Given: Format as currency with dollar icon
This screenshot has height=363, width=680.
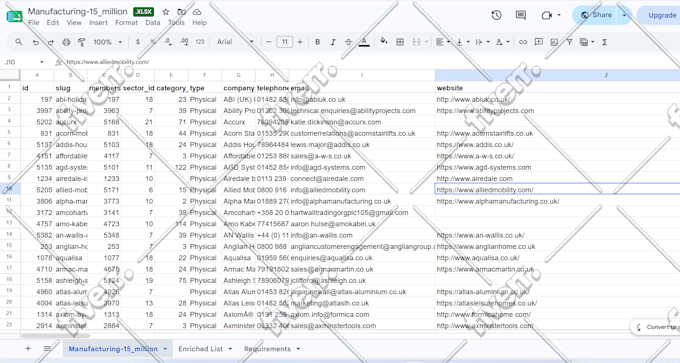Looking at the screenshot, I should click(x=137, y=42).
